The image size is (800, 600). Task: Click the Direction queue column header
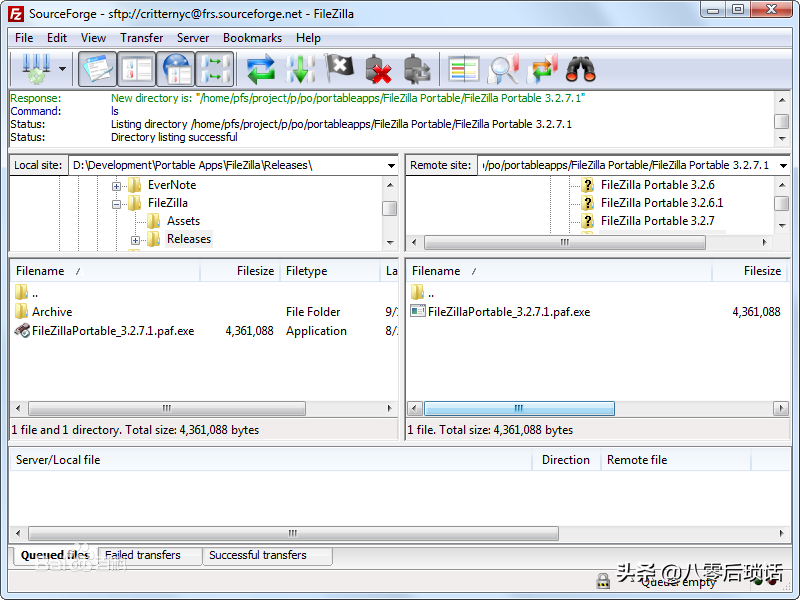coord(566,460)
